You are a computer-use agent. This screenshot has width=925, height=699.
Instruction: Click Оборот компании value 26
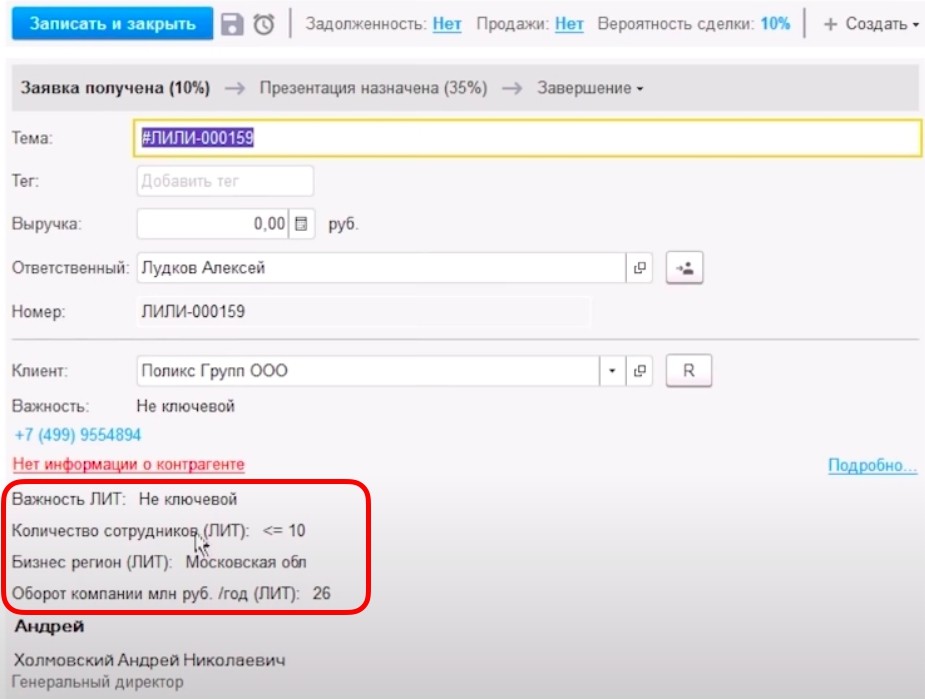[x=322, y=593]
